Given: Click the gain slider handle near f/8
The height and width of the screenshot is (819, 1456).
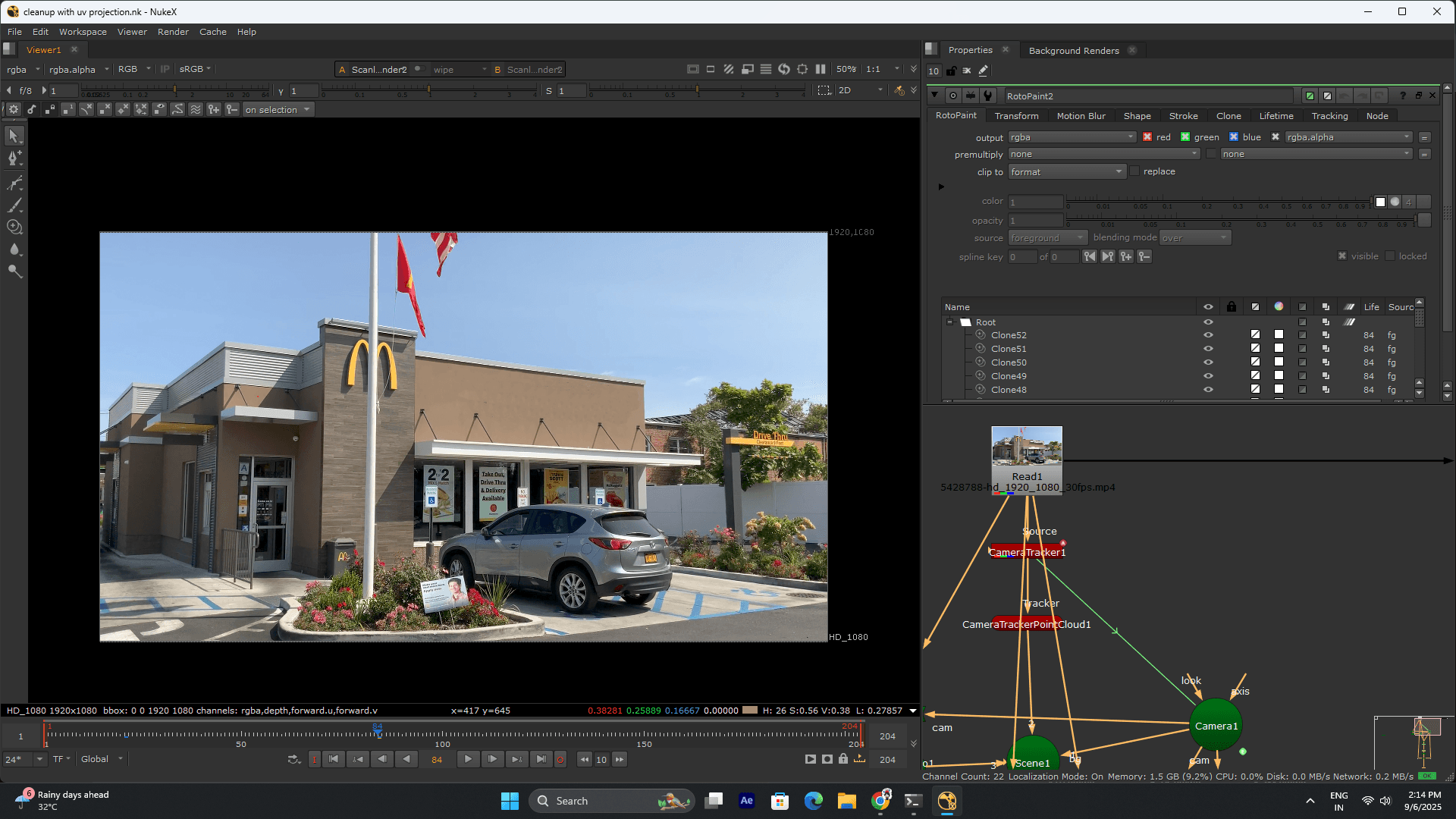Looking at the screenshot, I should 175,90.
